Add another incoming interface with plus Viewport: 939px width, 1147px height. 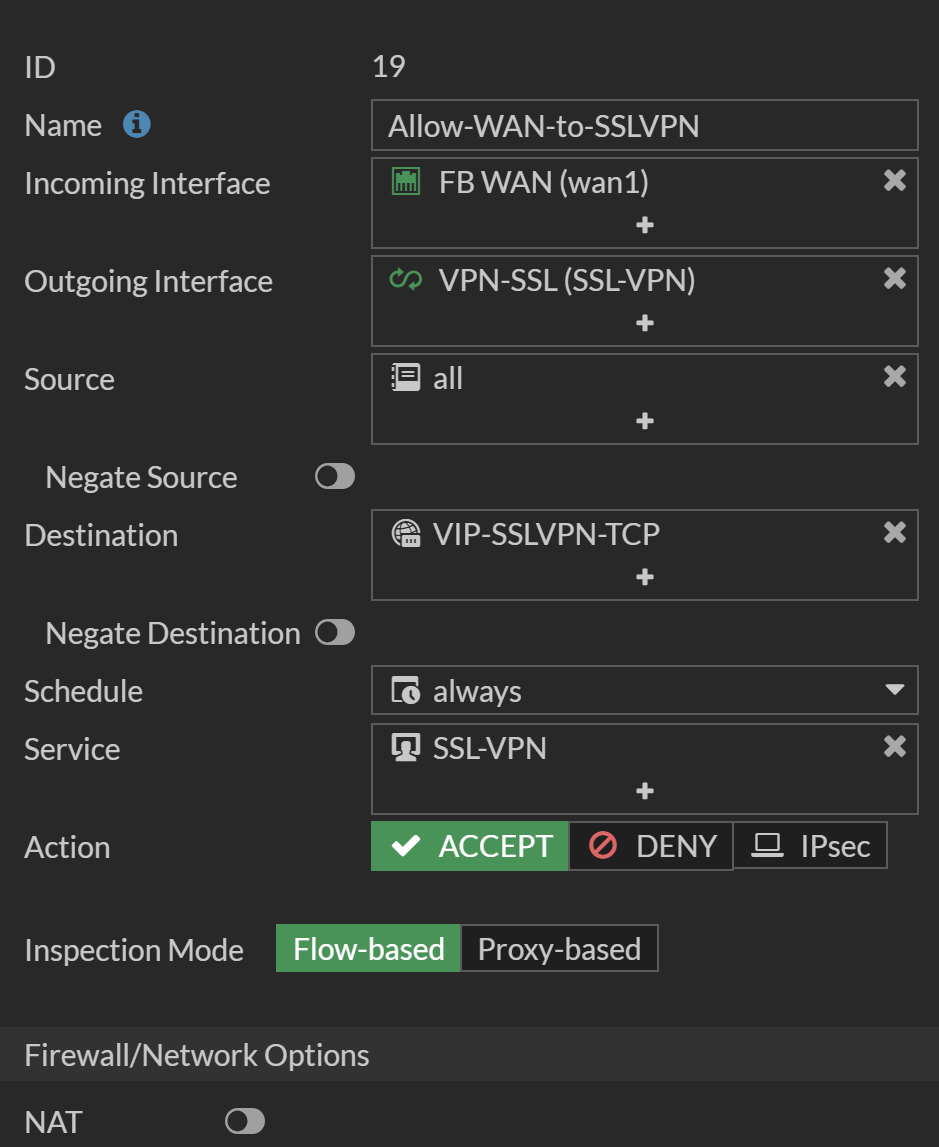[x=645, y=225]
